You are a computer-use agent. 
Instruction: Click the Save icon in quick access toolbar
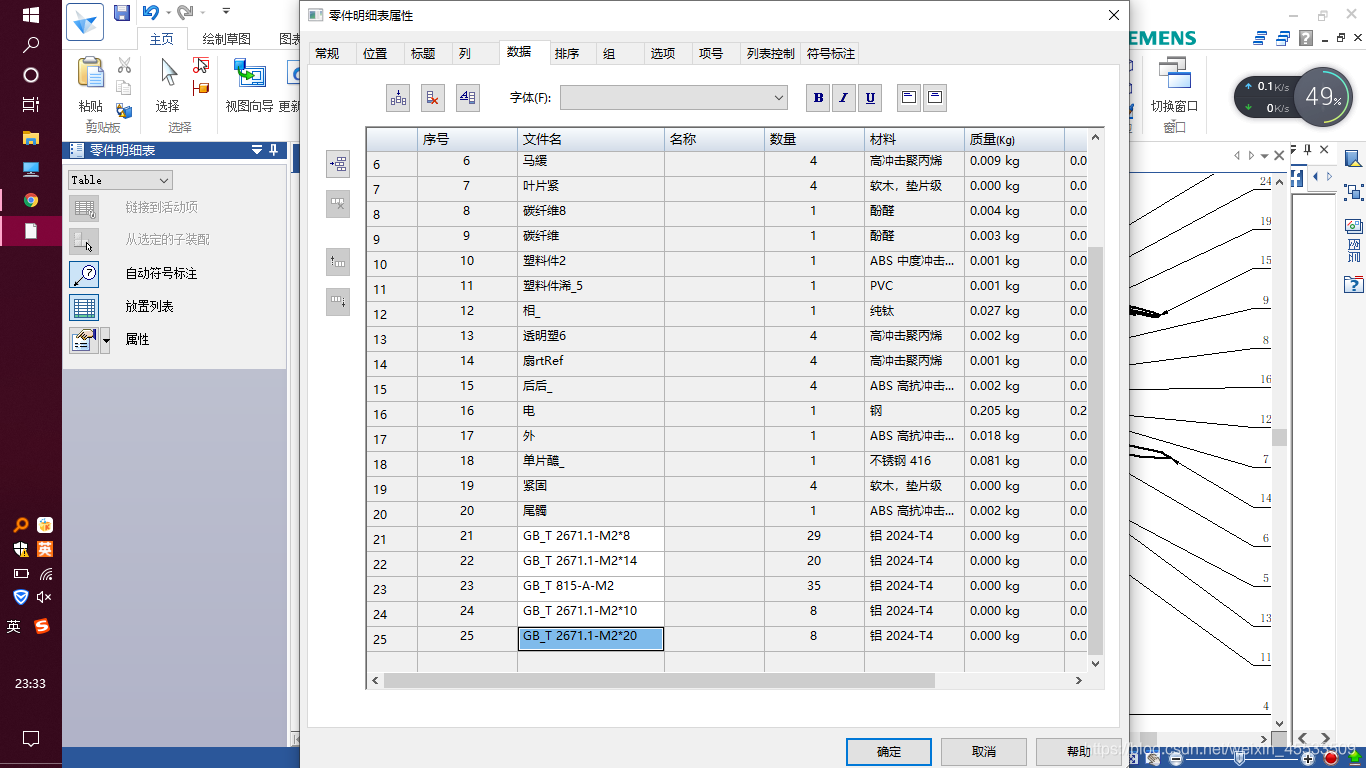pyautogui.click(x=122, y=13)
